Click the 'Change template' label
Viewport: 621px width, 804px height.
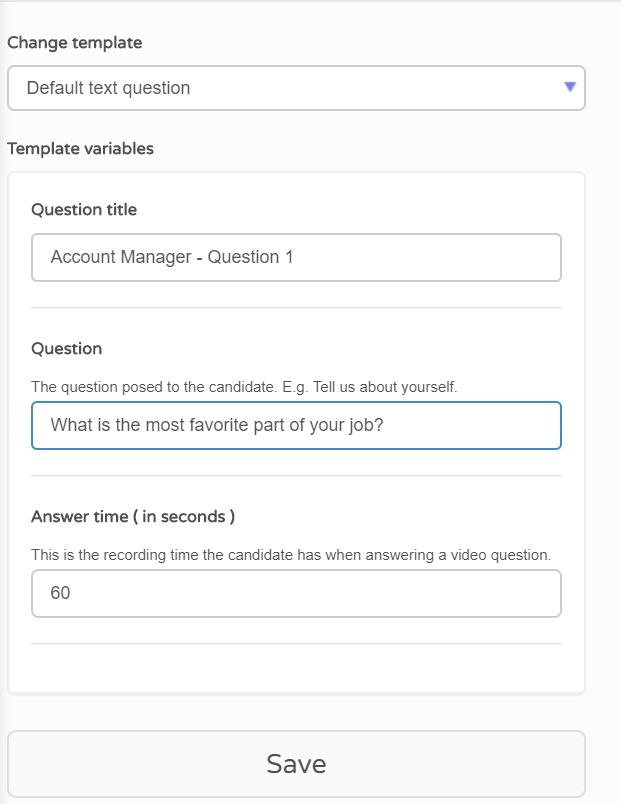point(75,43)
